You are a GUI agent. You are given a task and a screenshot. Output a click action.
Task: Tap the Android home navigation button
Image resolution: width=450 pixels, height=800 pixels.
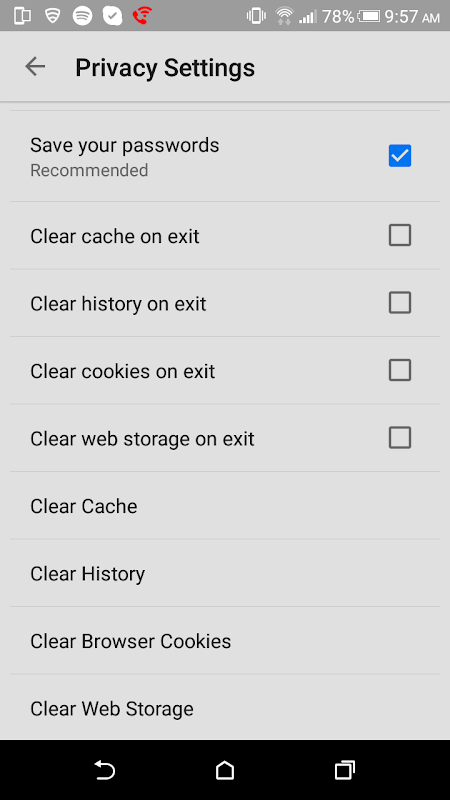point(225,770)
